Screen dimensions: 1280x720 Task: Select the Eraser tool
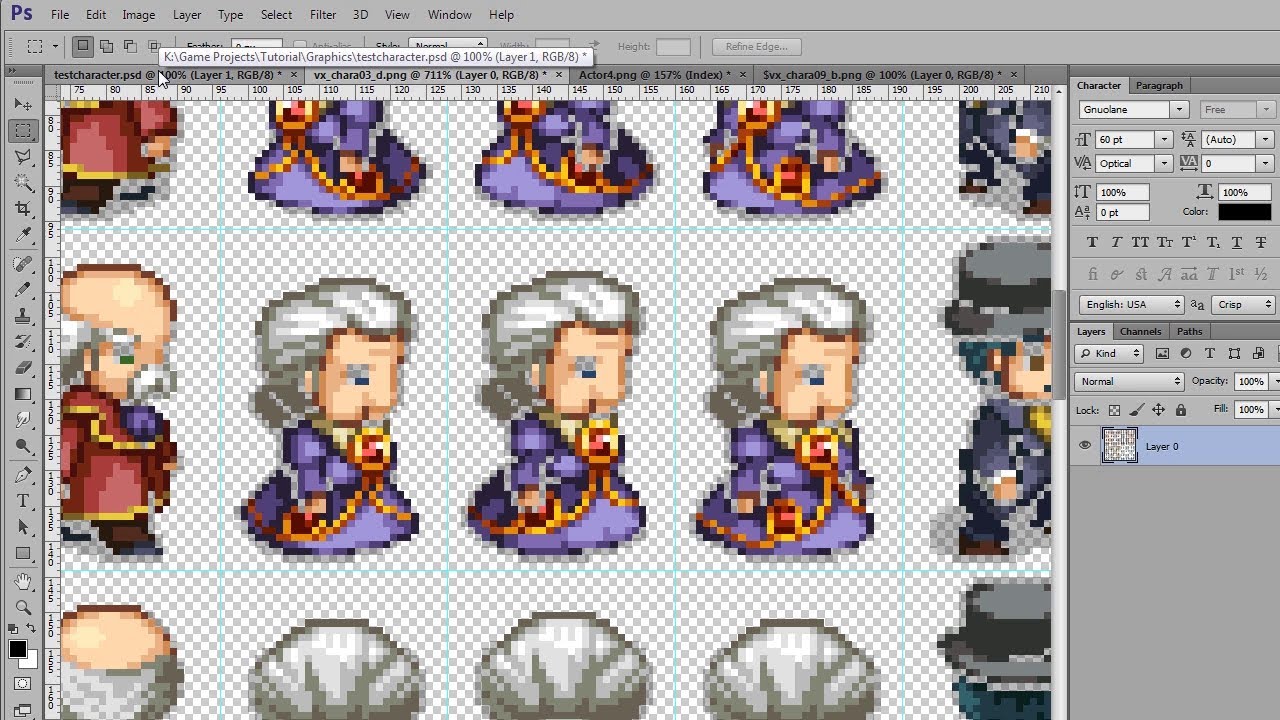[23, 368]
